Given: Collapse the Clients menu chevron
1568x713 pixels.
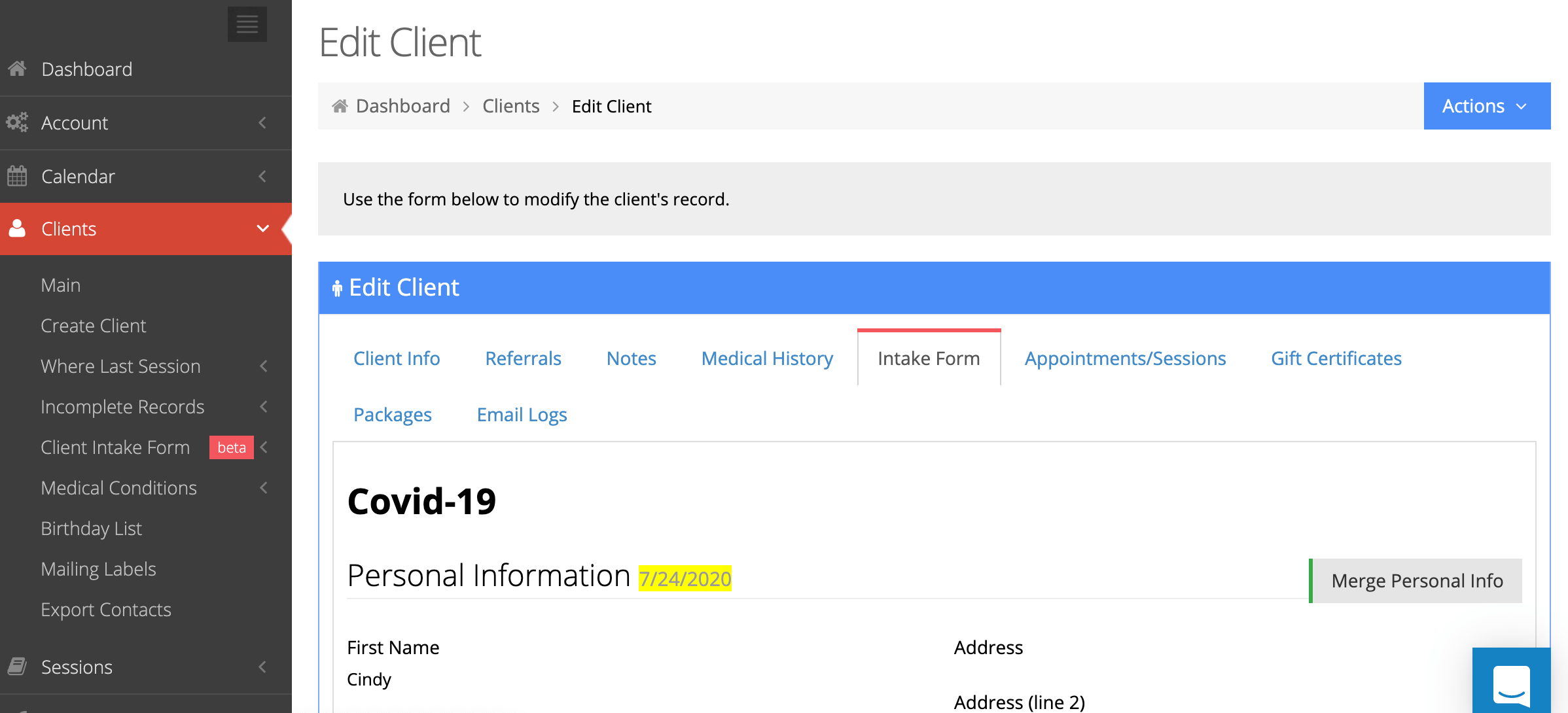Looking at the screenshot, I should (x=262, y=228).
